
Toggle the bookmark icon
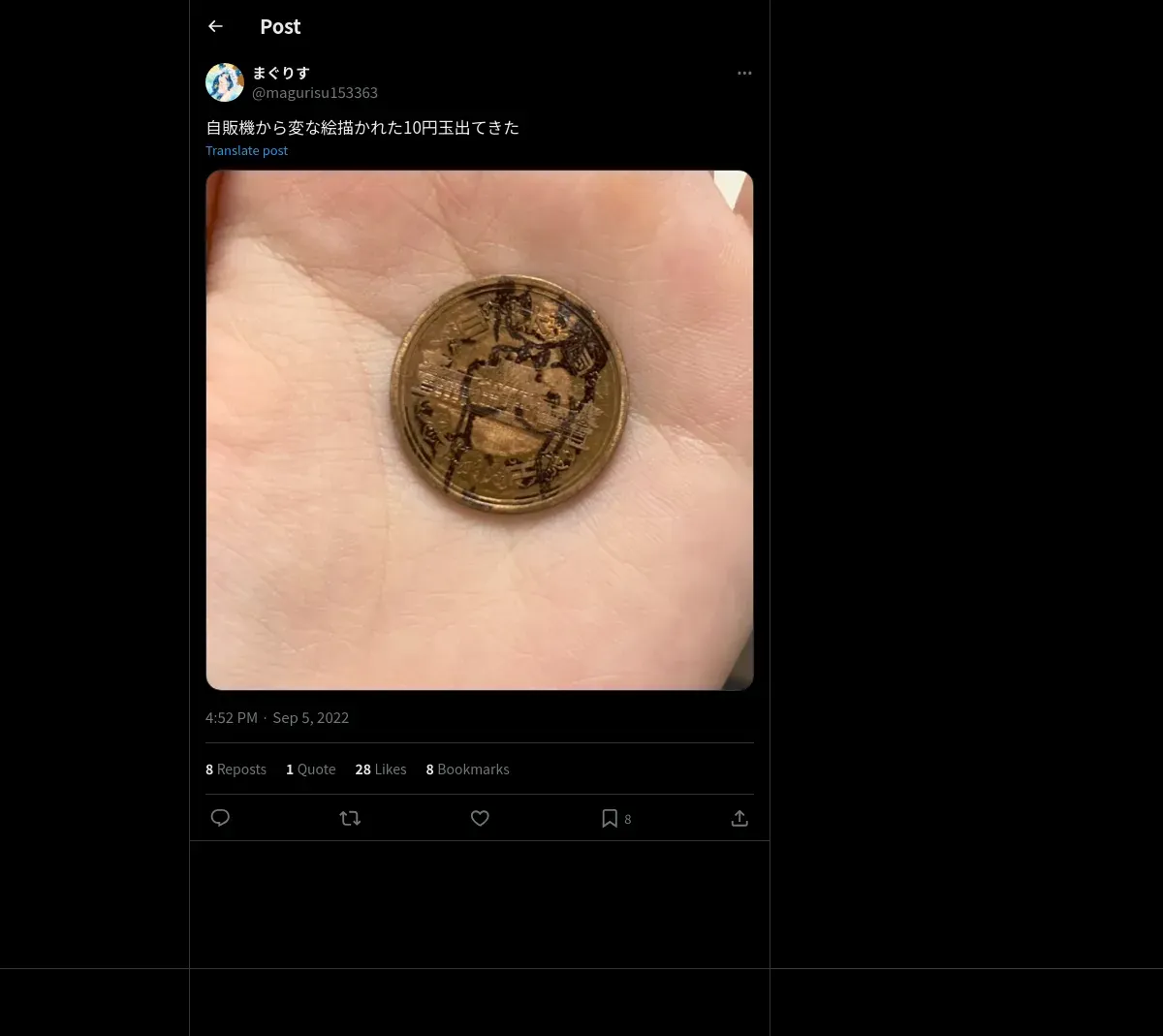610,818
